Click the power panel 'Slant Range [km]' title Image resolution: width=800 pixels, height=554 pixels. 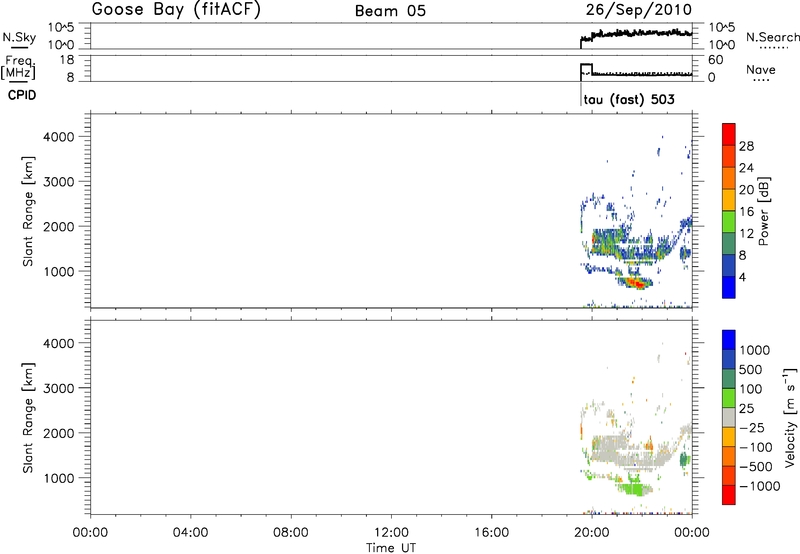(28, 211)
